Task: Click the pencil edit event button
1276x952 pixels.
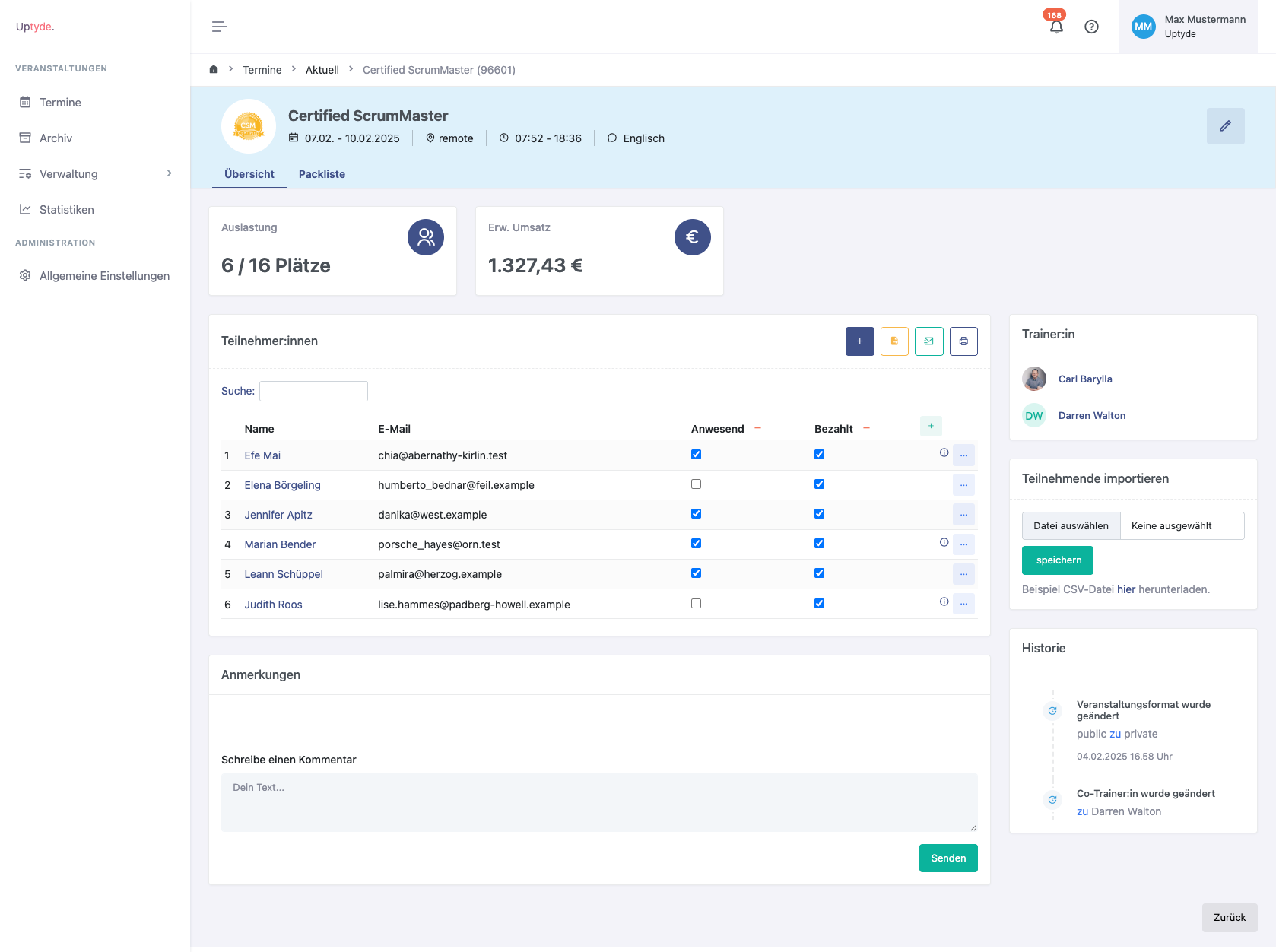Action: [1225, 126]
